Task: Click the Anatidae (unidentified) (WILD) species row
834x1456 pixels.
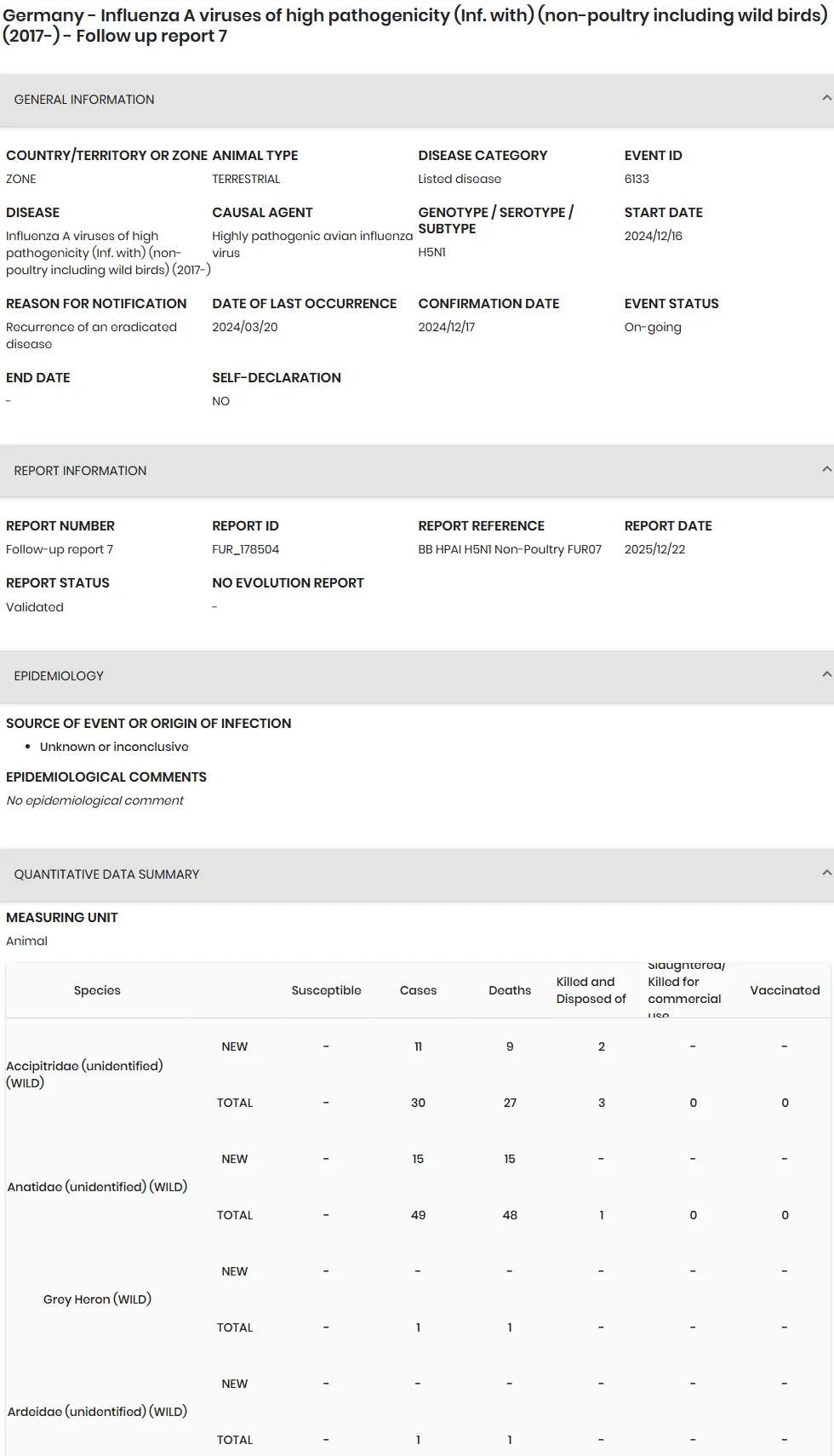Action: (x=97, y=1187)
